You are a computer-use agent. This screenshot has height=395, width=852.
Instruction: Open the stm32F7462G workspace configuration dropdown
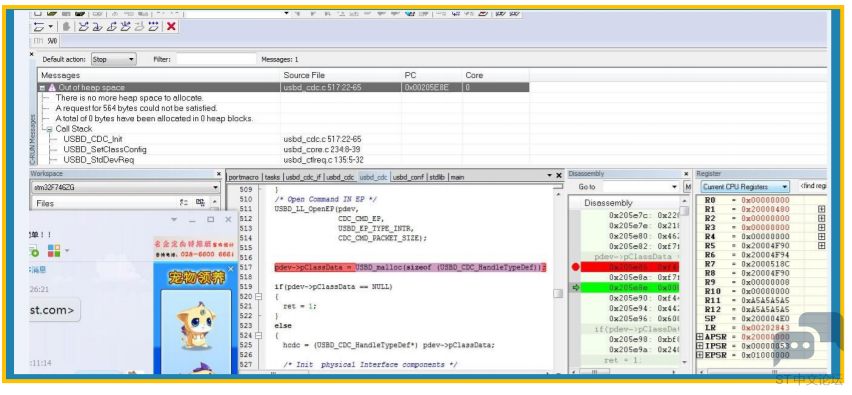[x=126, y=187]
